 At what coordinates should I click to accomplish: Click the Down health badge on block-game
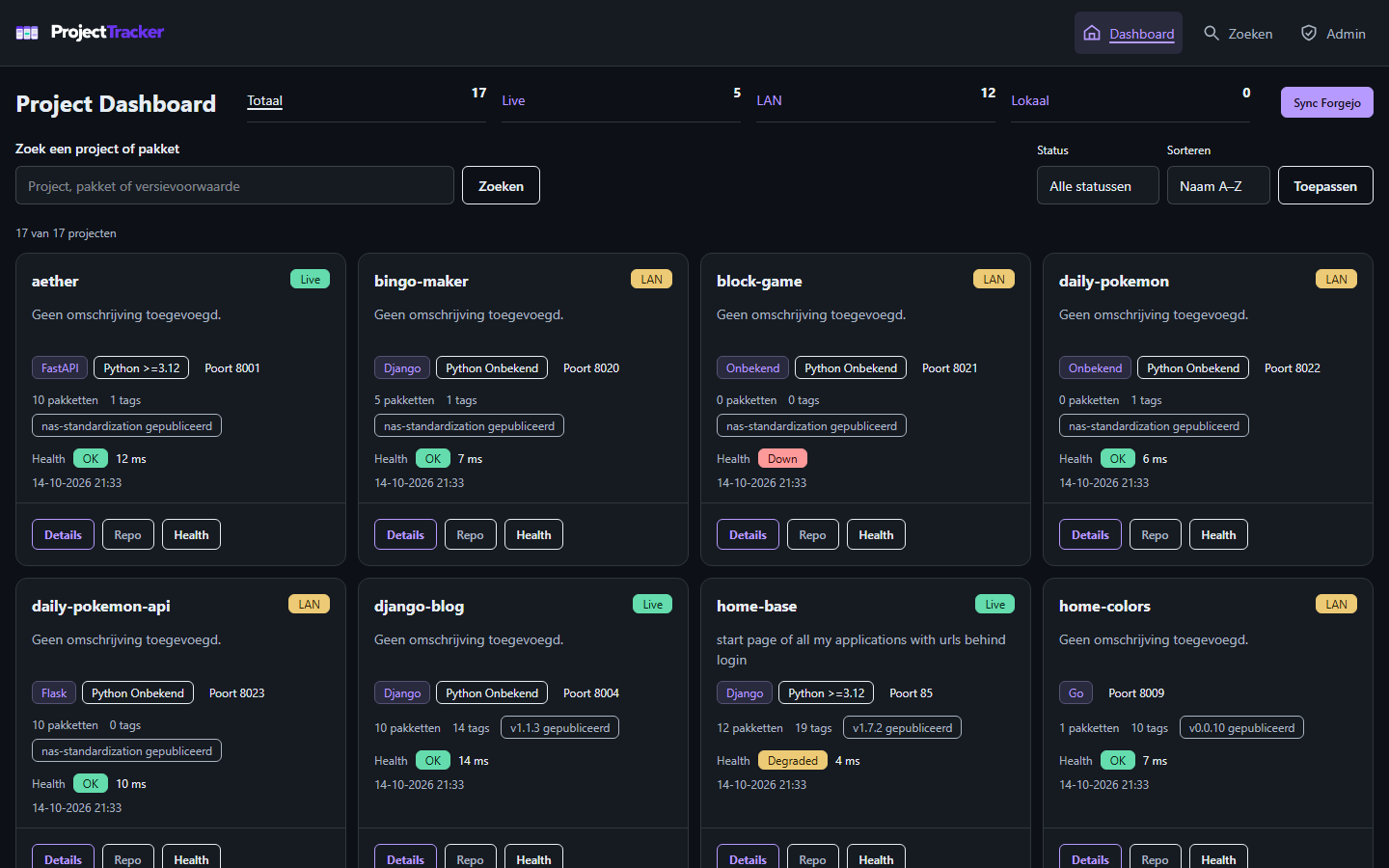coord(782,458)
